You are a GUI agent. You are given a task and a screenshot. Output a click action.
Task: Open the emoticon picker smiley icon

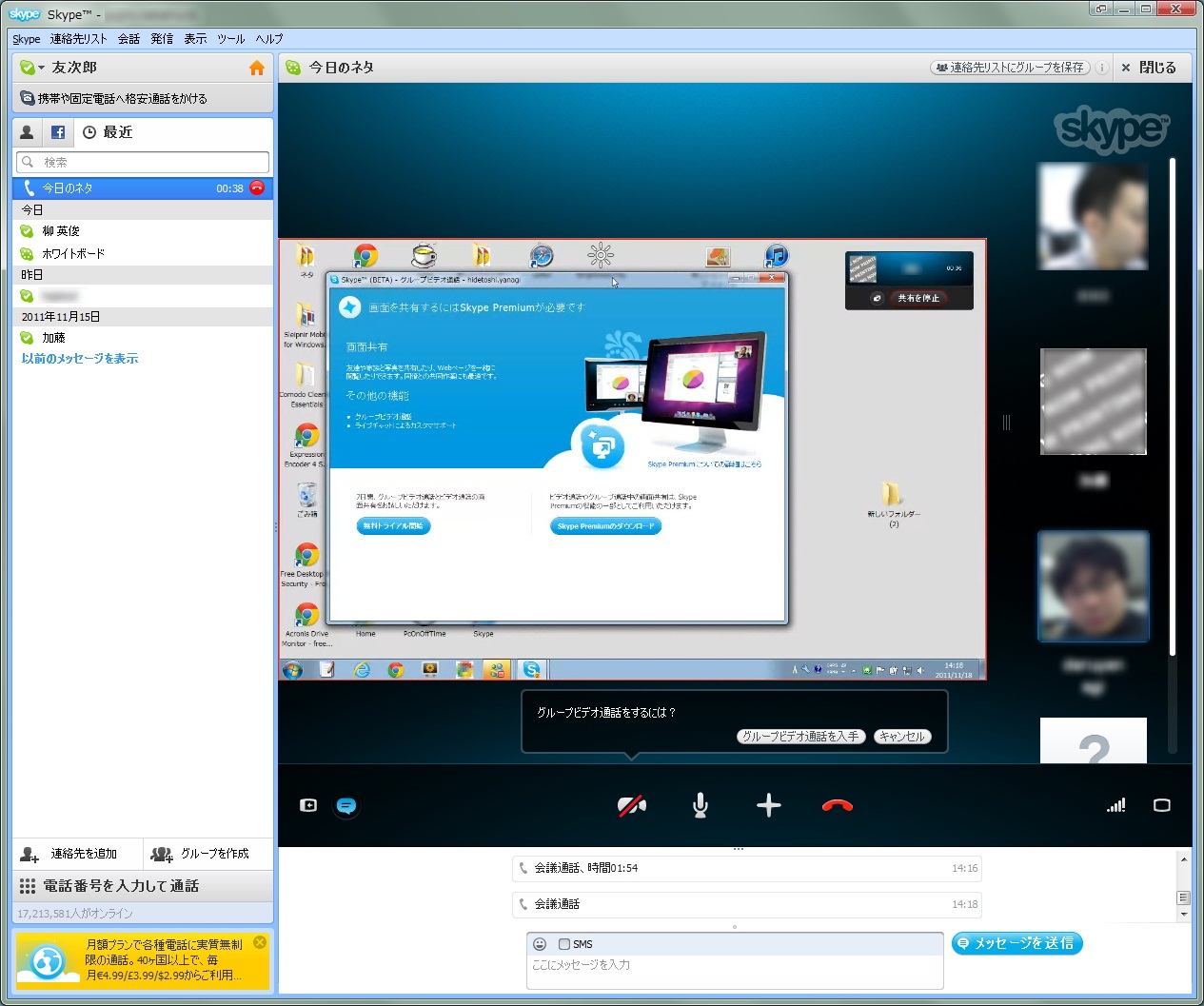point(540,944)
